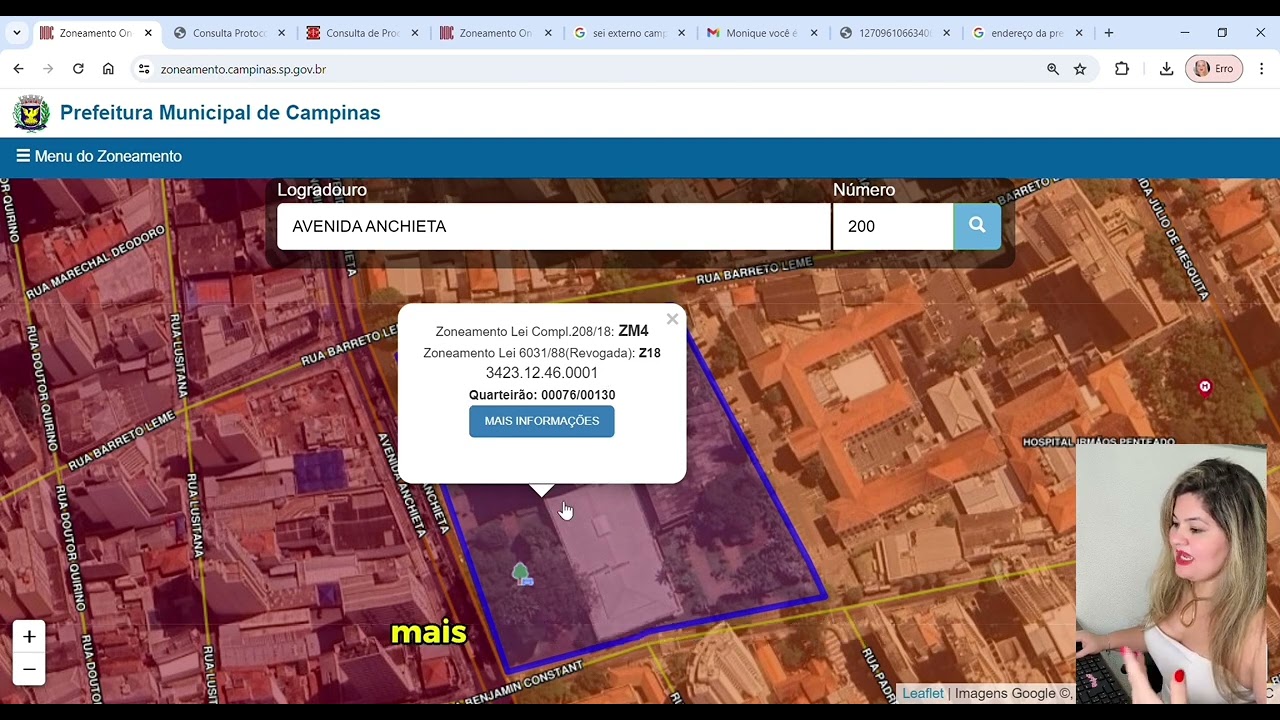Open the page zoom magnifier icon

[x=1053, y=69]
